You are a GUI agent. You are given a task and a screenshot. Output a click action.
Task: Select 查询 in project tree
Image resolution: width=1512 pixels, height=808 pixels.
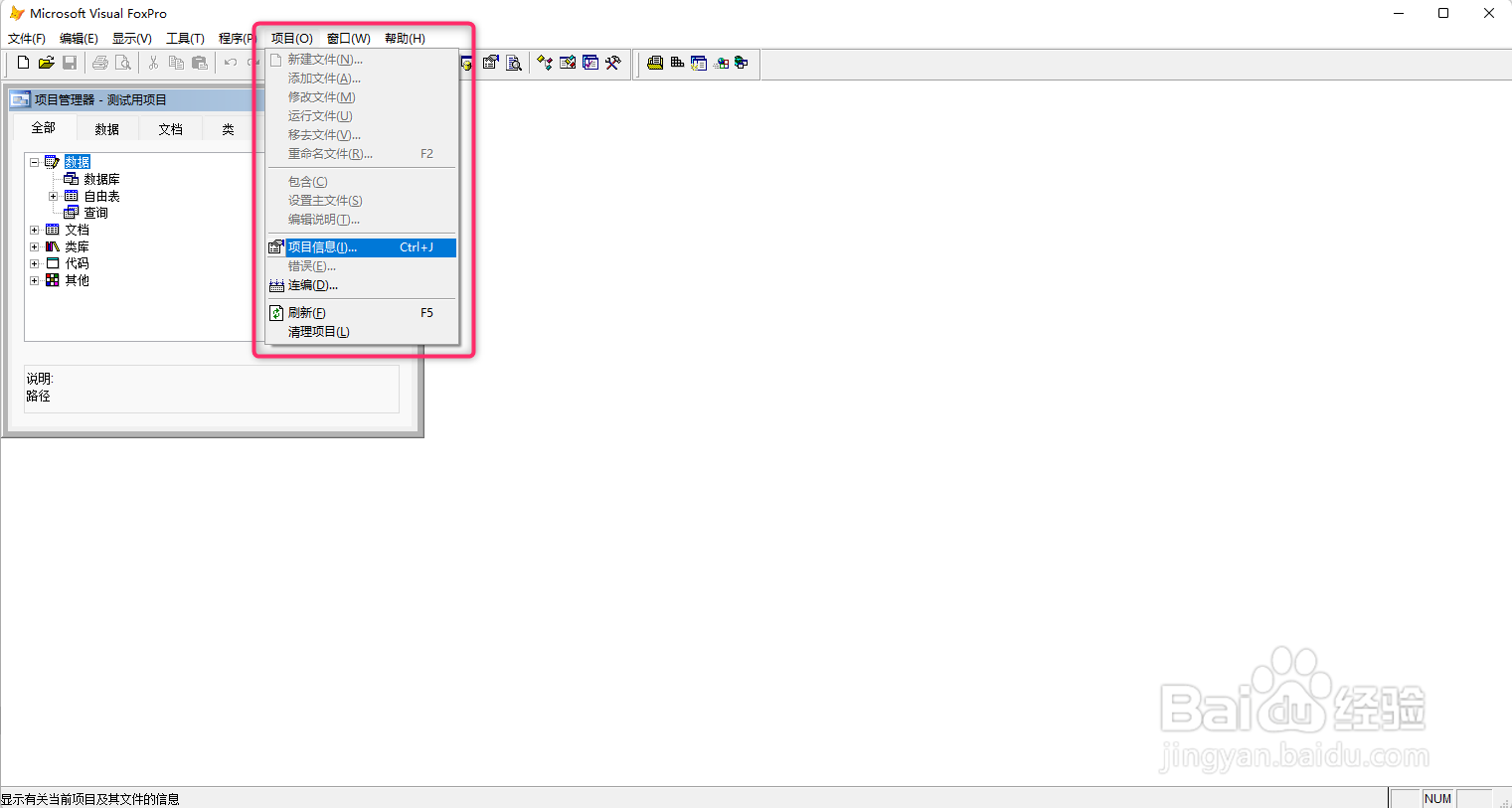pyautogui.click(x=95, y=213)
